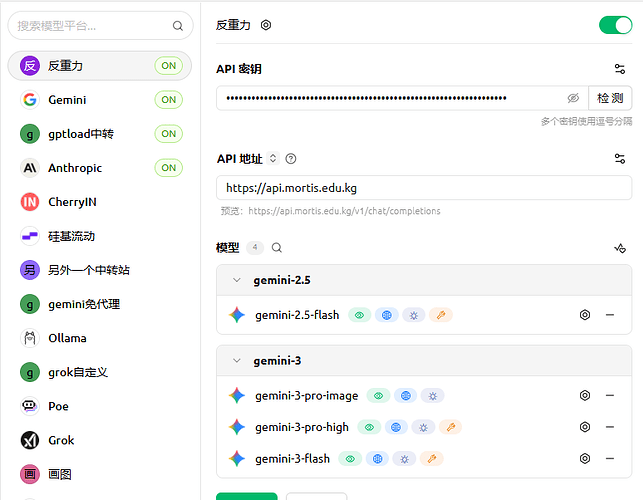
Task: Open settings for gemini-3-pro-high
Action: coord(585,427)
